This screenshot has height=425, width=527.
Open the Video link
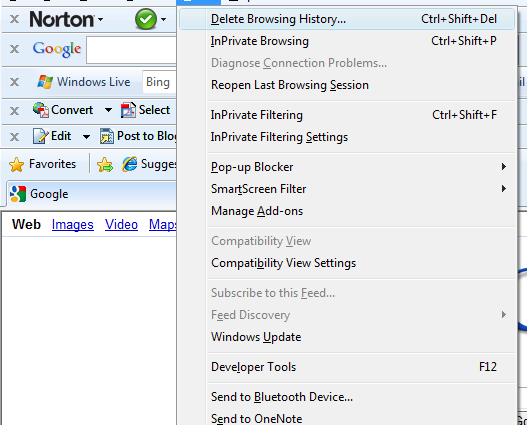coord(121,224)
